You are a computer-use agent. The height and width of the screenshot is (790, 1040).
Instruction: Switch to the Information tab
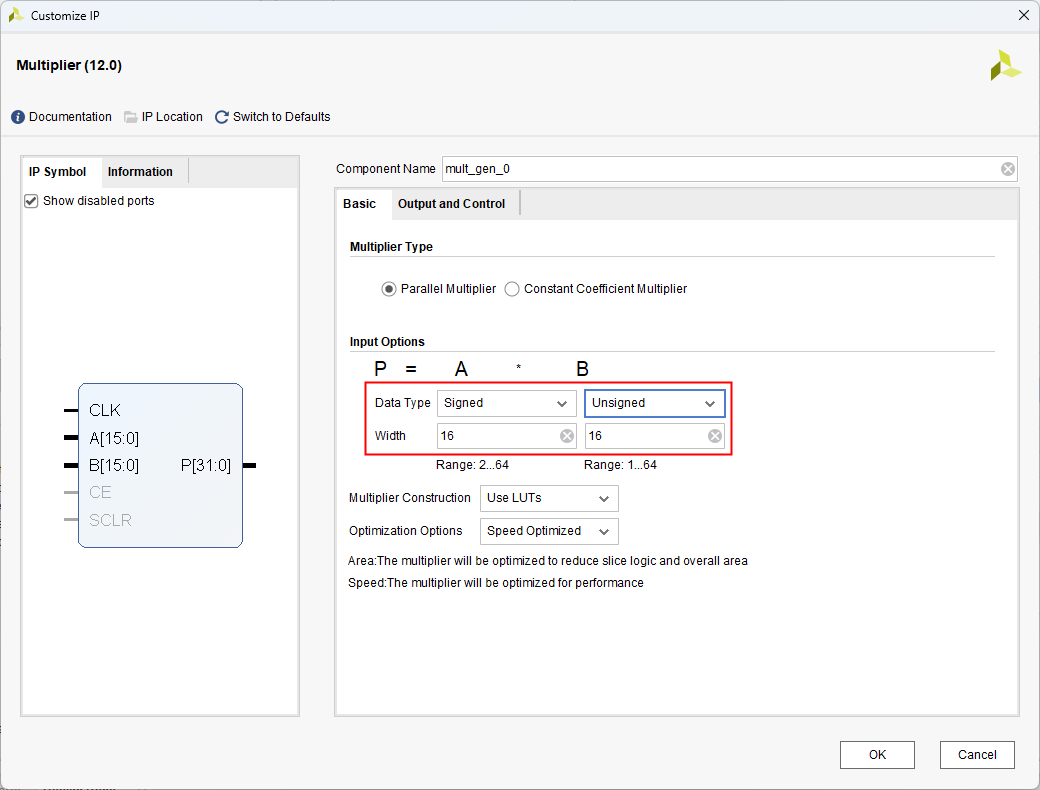pyautogui.click(x=140, y=172)
